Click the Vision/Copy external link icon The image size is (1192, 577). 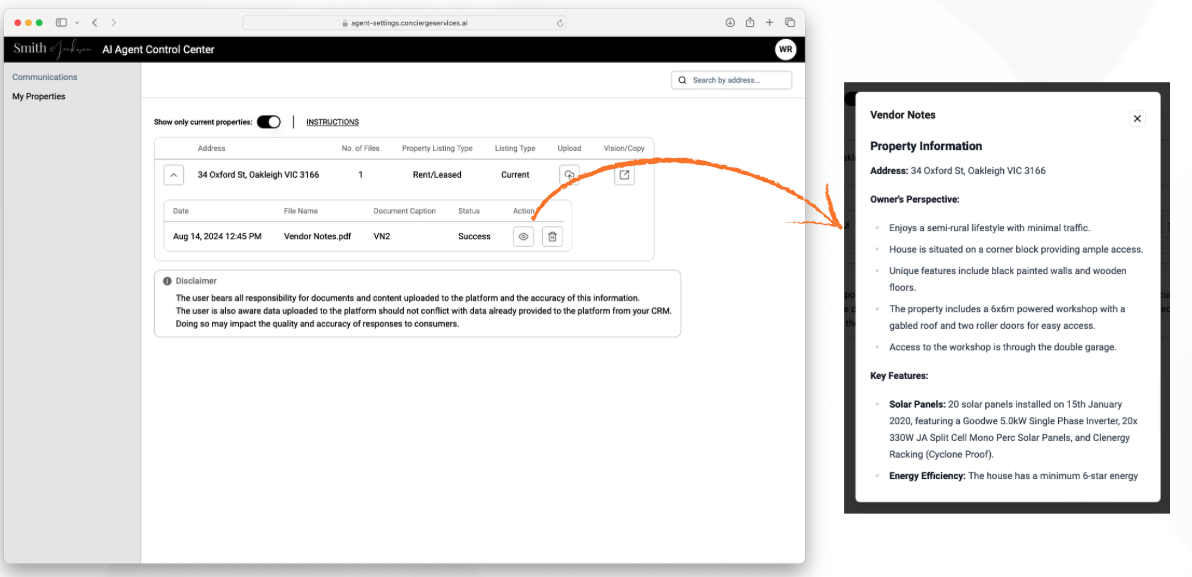tap(624, 174)
